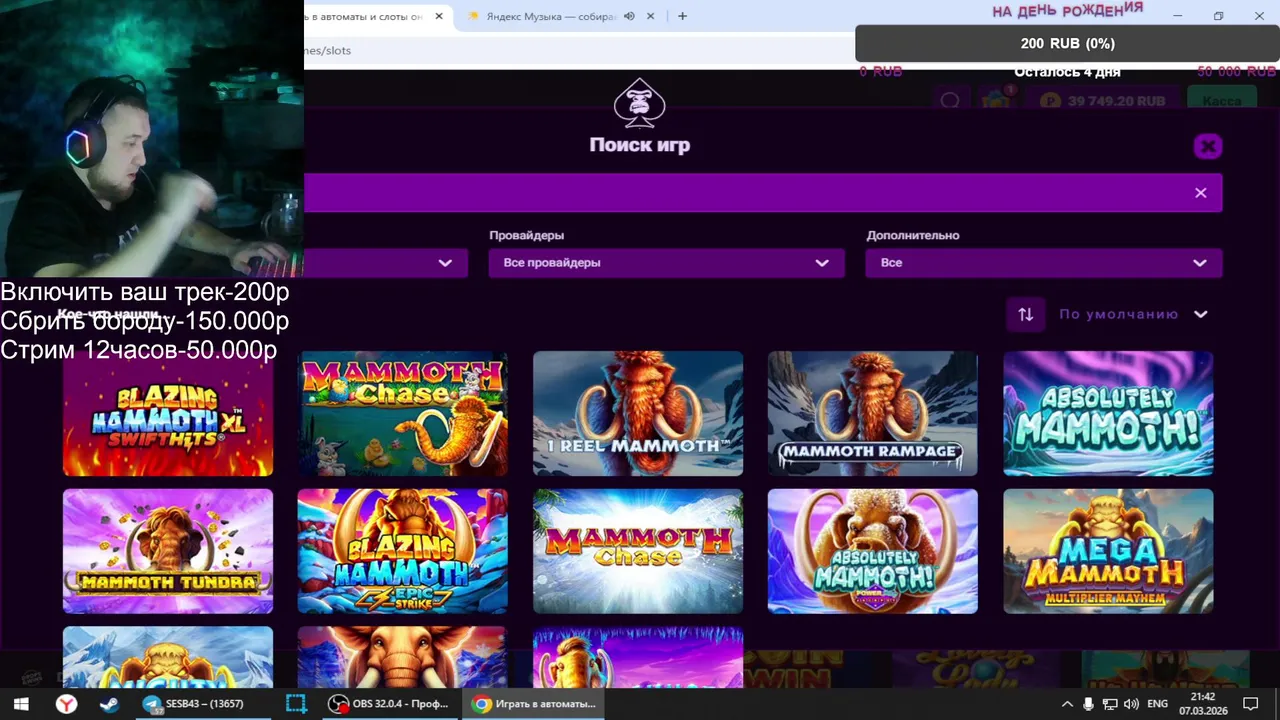Click the Касса cashier button

coord(1221,101)
